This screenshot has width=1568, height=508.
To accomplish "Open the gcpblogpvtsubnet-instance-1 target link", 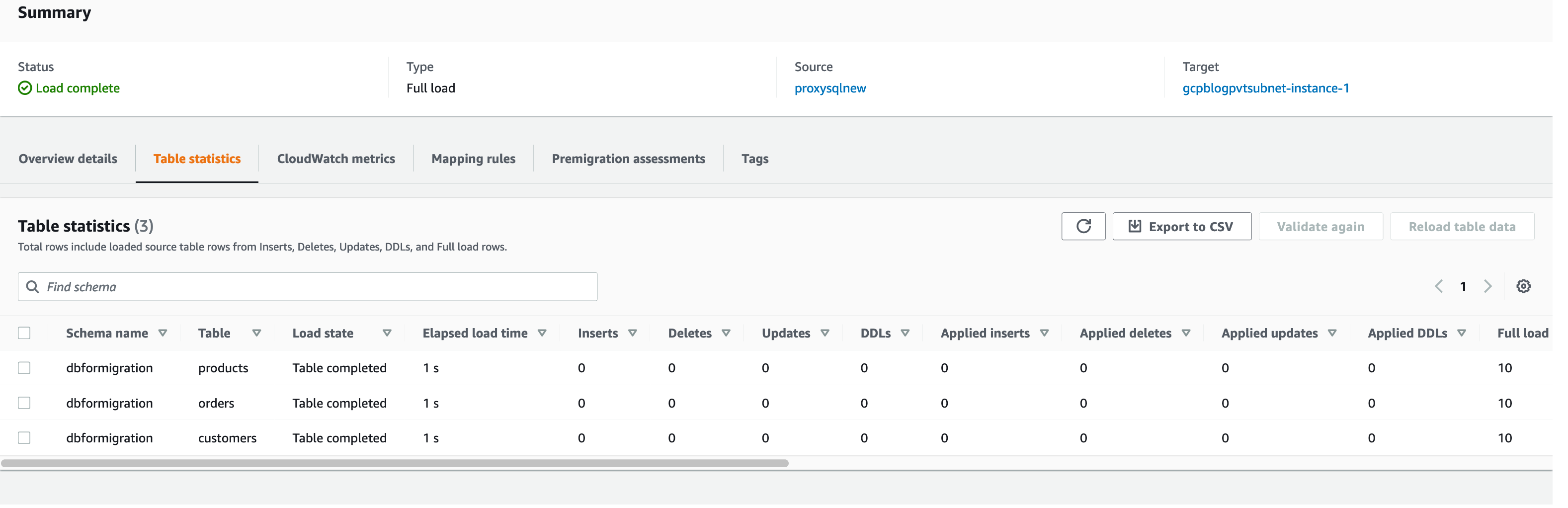I will [x=1278, y=89].
